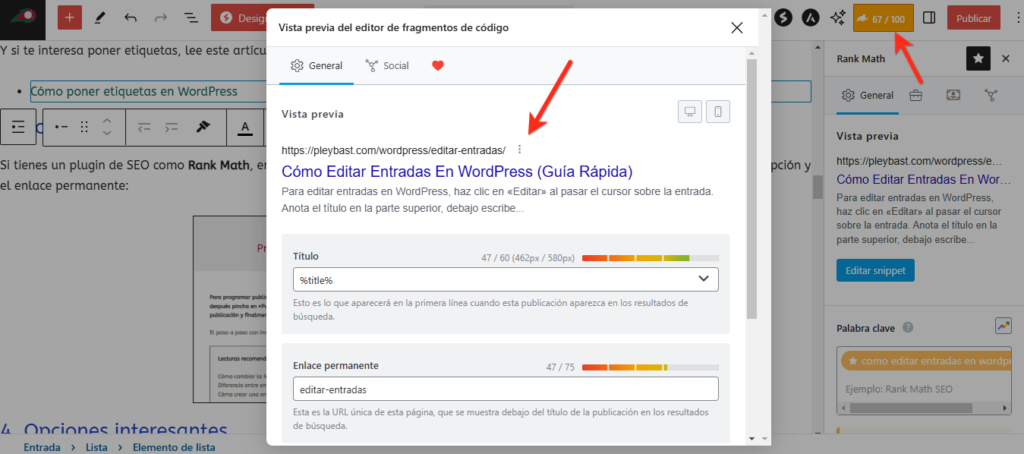Select General tab in Rank Math sidebar
The image size is (1024, 454).
[867, 95]
